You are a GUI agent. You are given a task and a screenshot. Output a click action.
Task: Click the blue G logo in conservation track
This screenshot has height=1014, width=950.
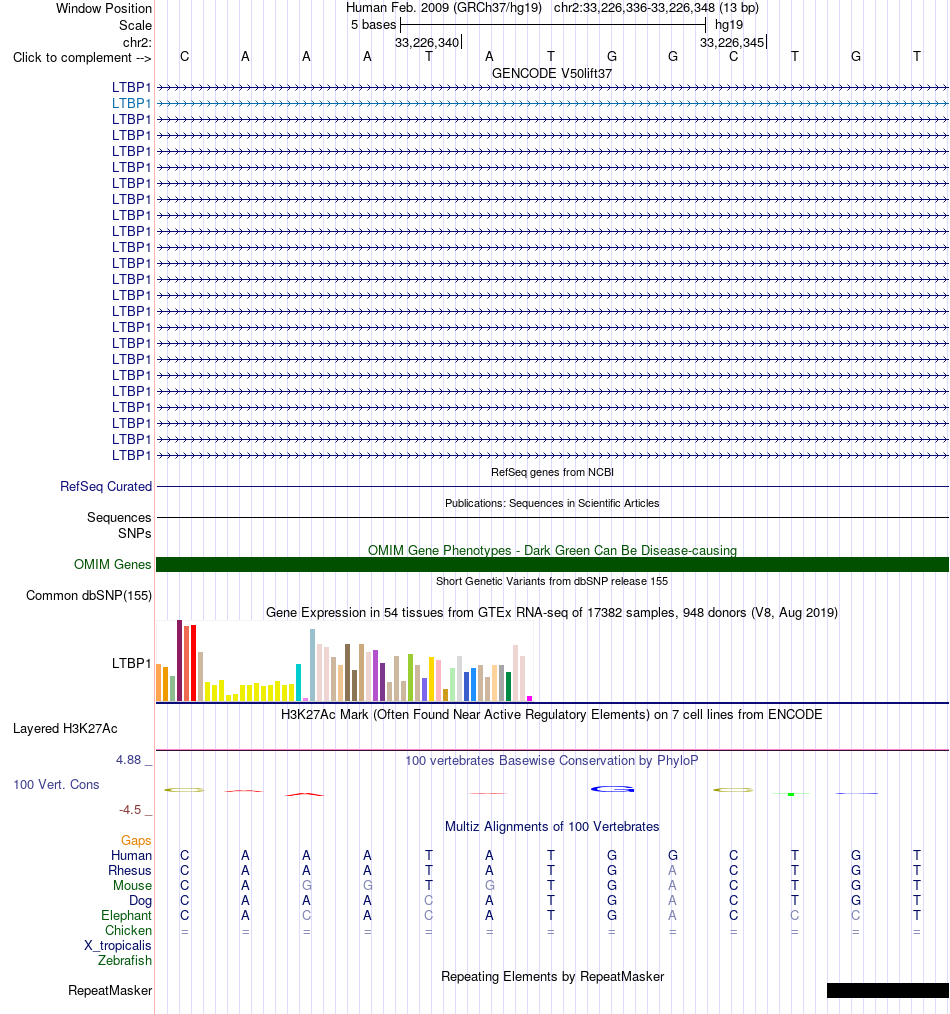612,789
